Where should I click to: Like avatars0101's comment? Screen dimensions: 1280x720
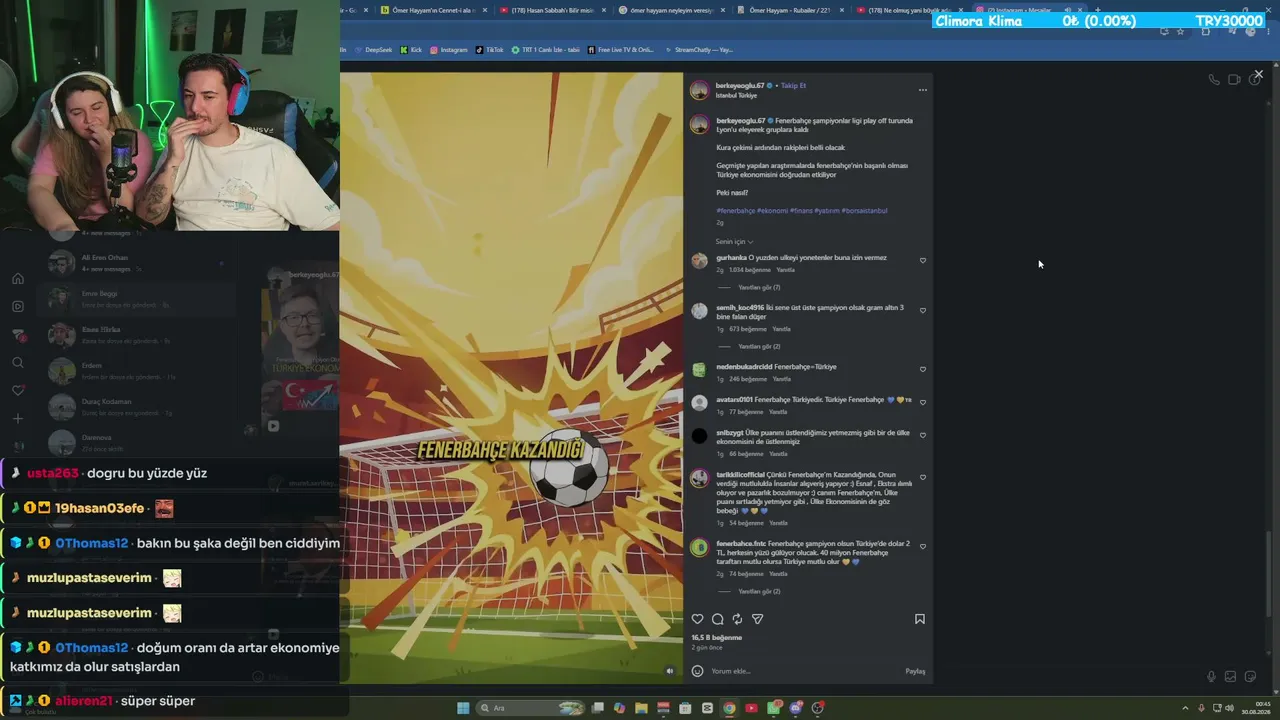[x=922, y=402]
